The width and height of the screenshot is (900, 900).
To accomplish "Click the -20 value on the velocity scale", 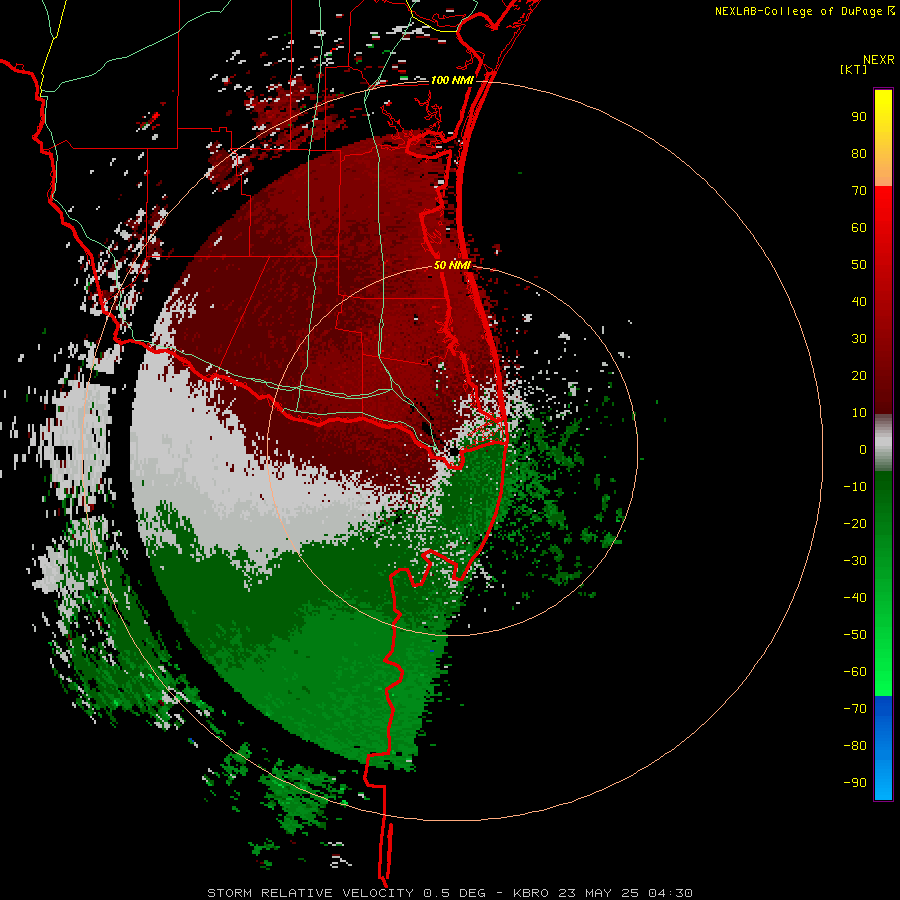I will (x=855, y=524).
